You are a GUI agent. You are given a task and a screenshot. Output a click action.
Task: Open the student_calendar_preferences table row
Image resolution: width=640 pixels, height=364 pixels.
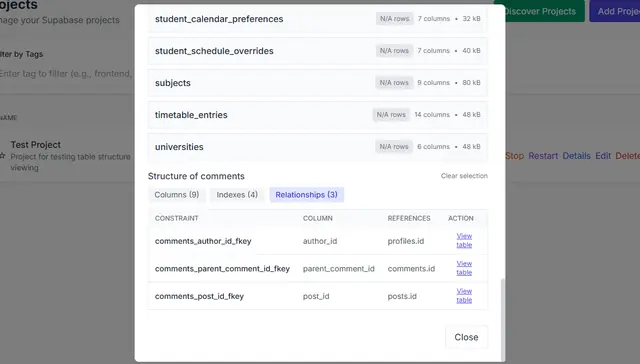point(318,19)
